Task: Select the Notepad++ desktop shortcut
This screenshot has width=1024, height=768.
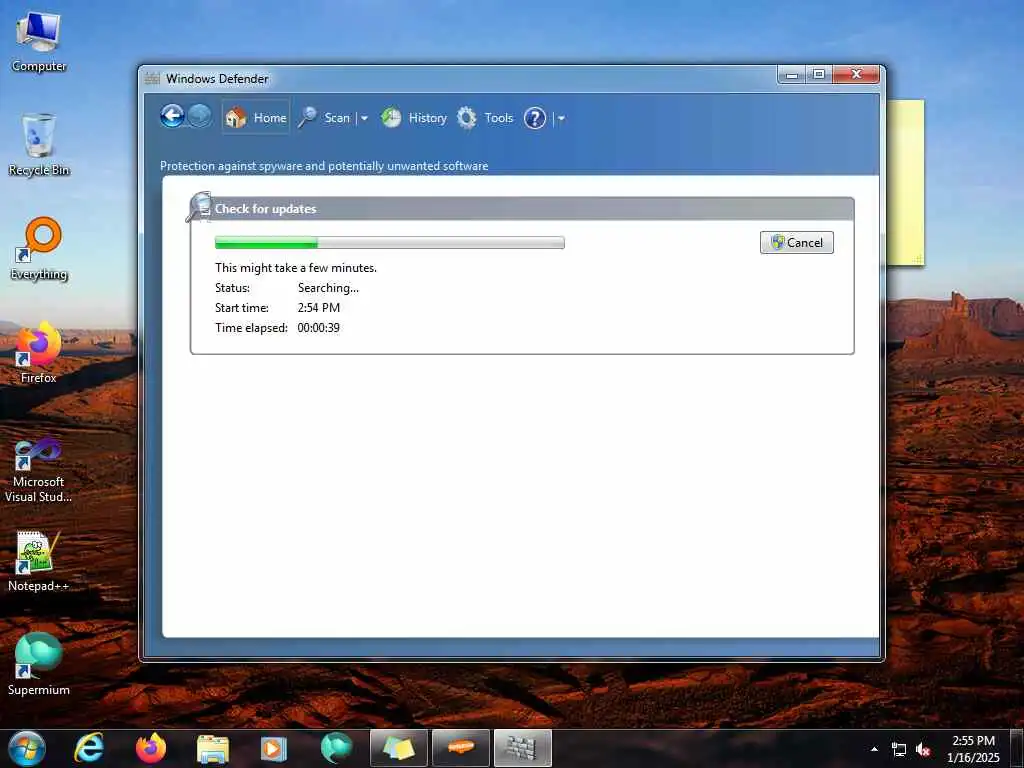Action: [x=39, y=562]
